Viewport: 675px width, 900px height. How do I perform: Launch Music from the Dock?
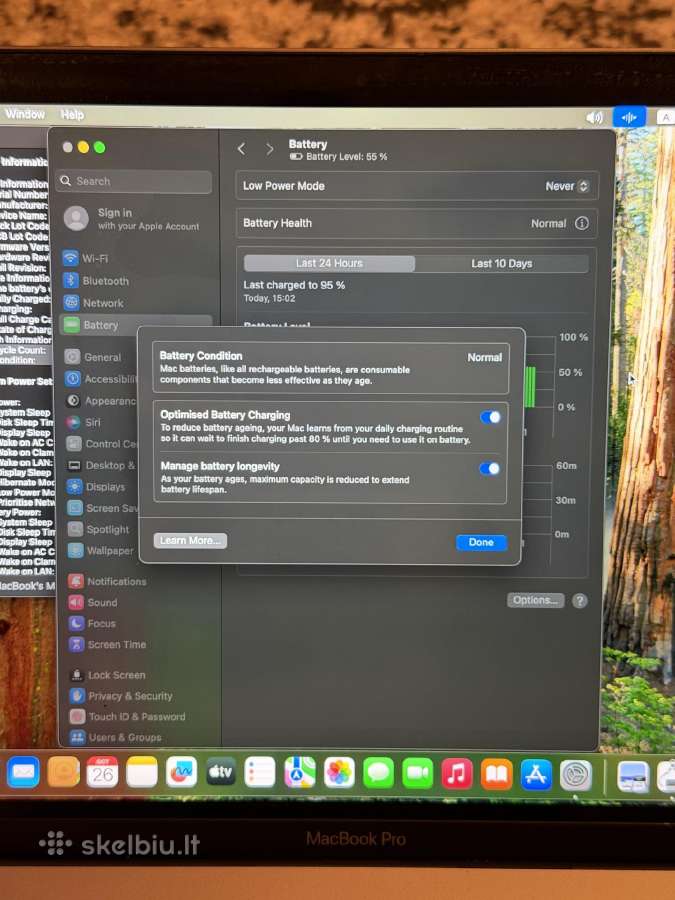457,773
